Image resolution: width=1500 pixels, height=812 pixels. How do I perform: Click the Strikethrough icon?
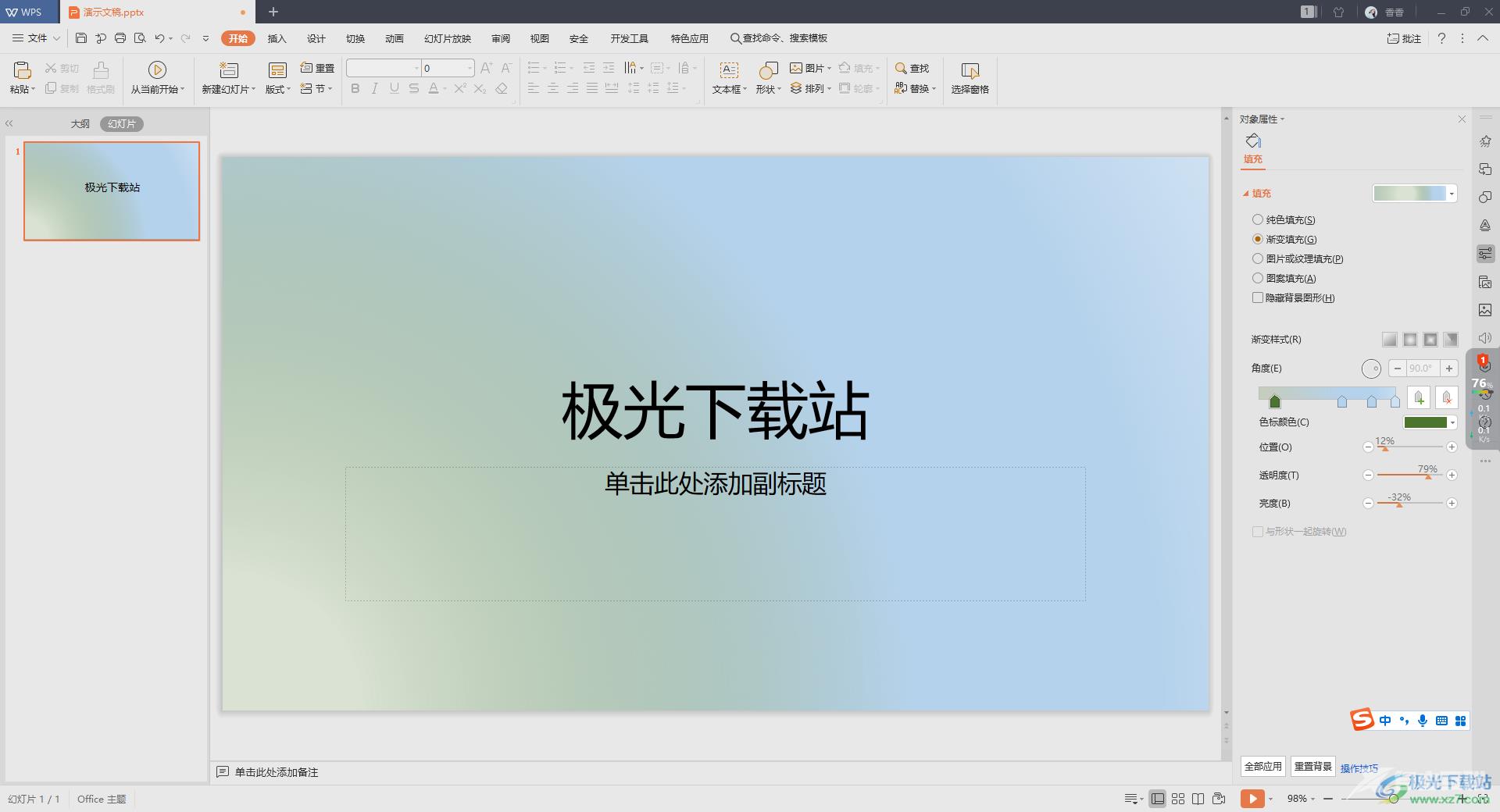[414, 88]
